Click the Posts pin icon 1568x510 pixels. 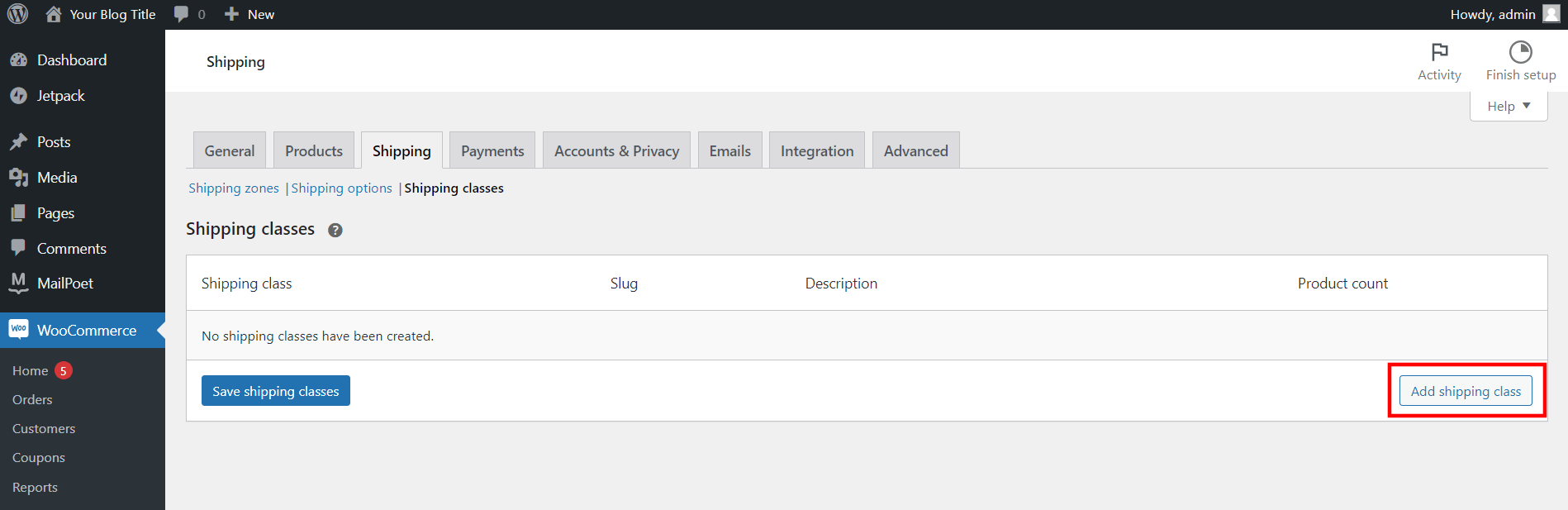point(18,142)
